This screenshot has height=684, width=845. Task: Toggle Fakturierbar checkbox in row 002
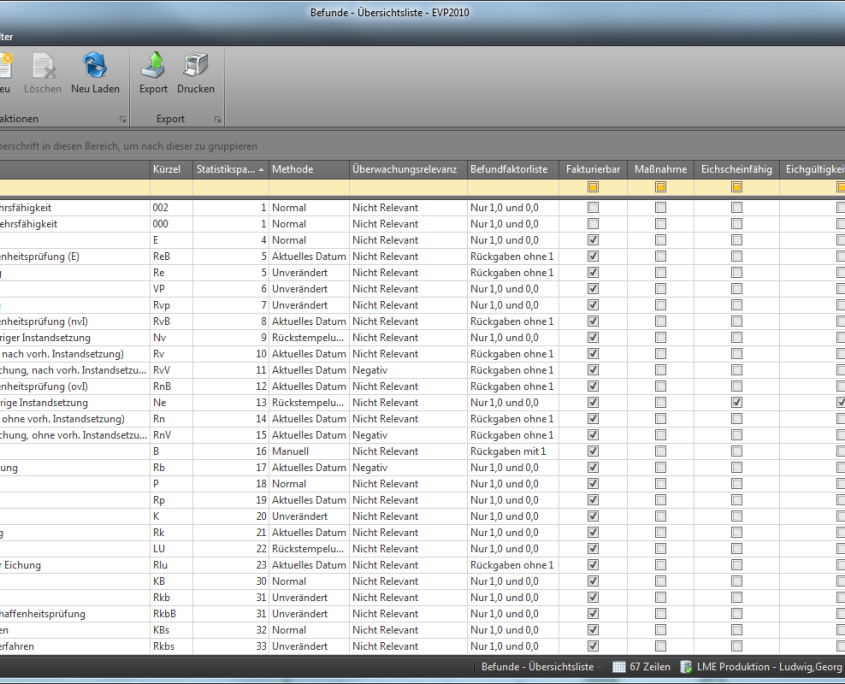click(593, 208)
